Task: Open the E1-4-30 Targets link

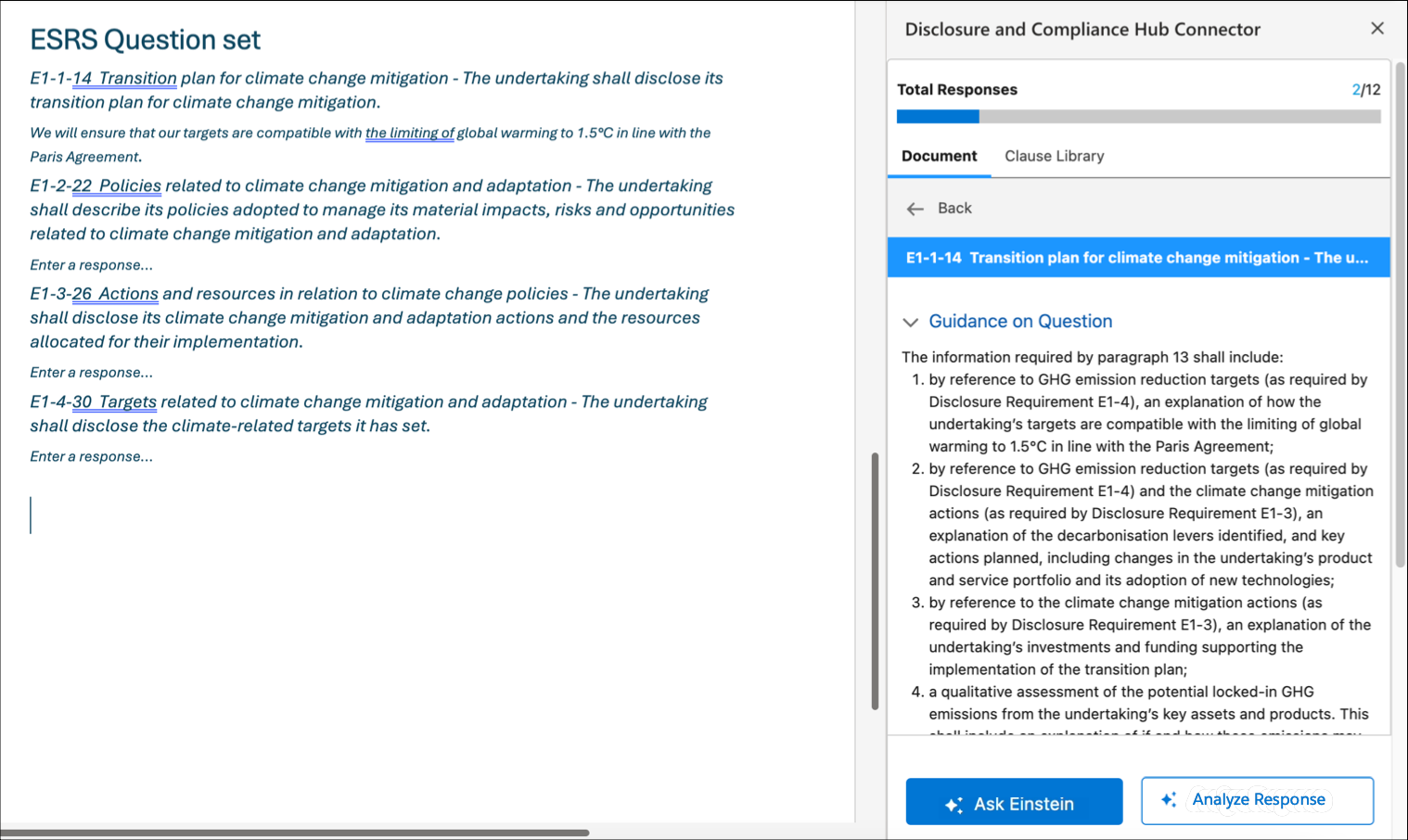Action: 114,402
